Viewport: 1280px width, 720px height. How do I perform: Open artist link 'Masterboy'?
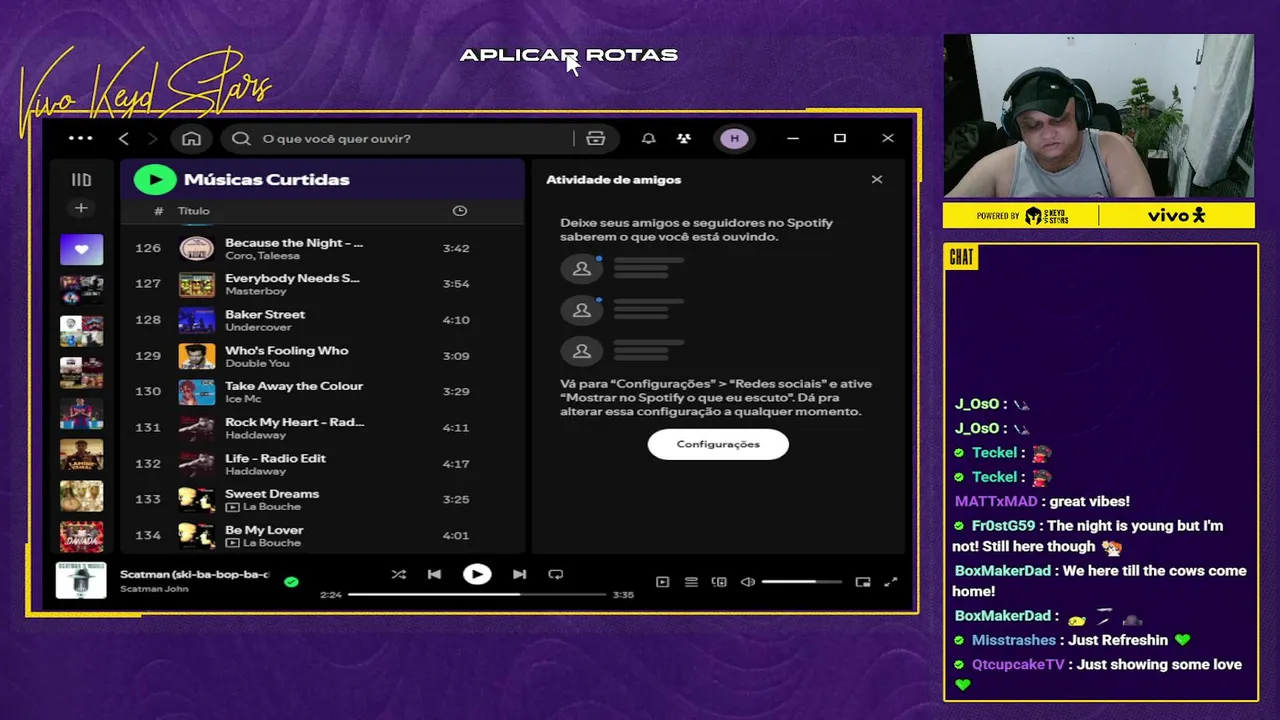[255, 291]
